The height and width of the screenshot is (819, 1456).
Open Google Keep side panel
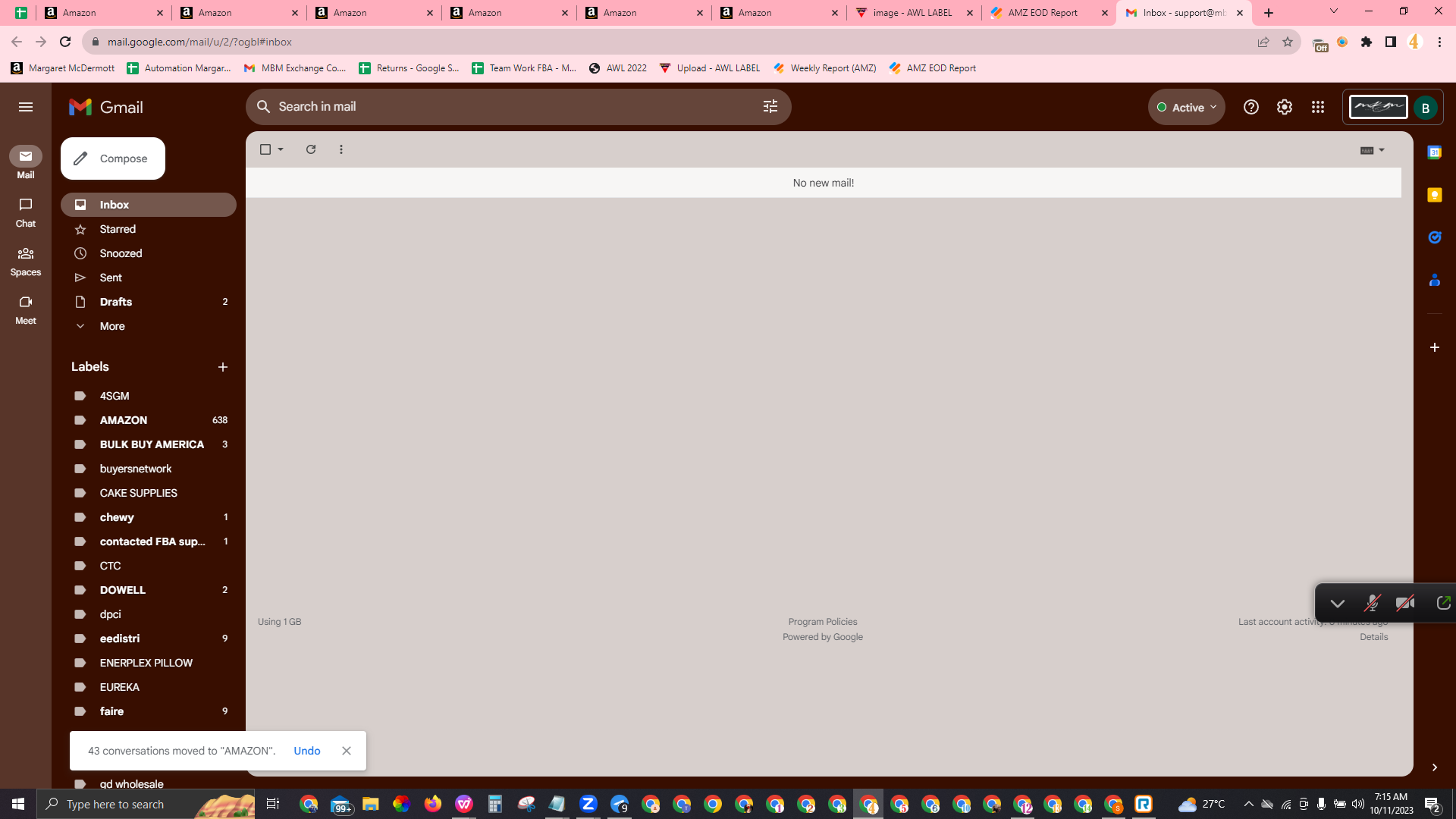[1435, 195]
